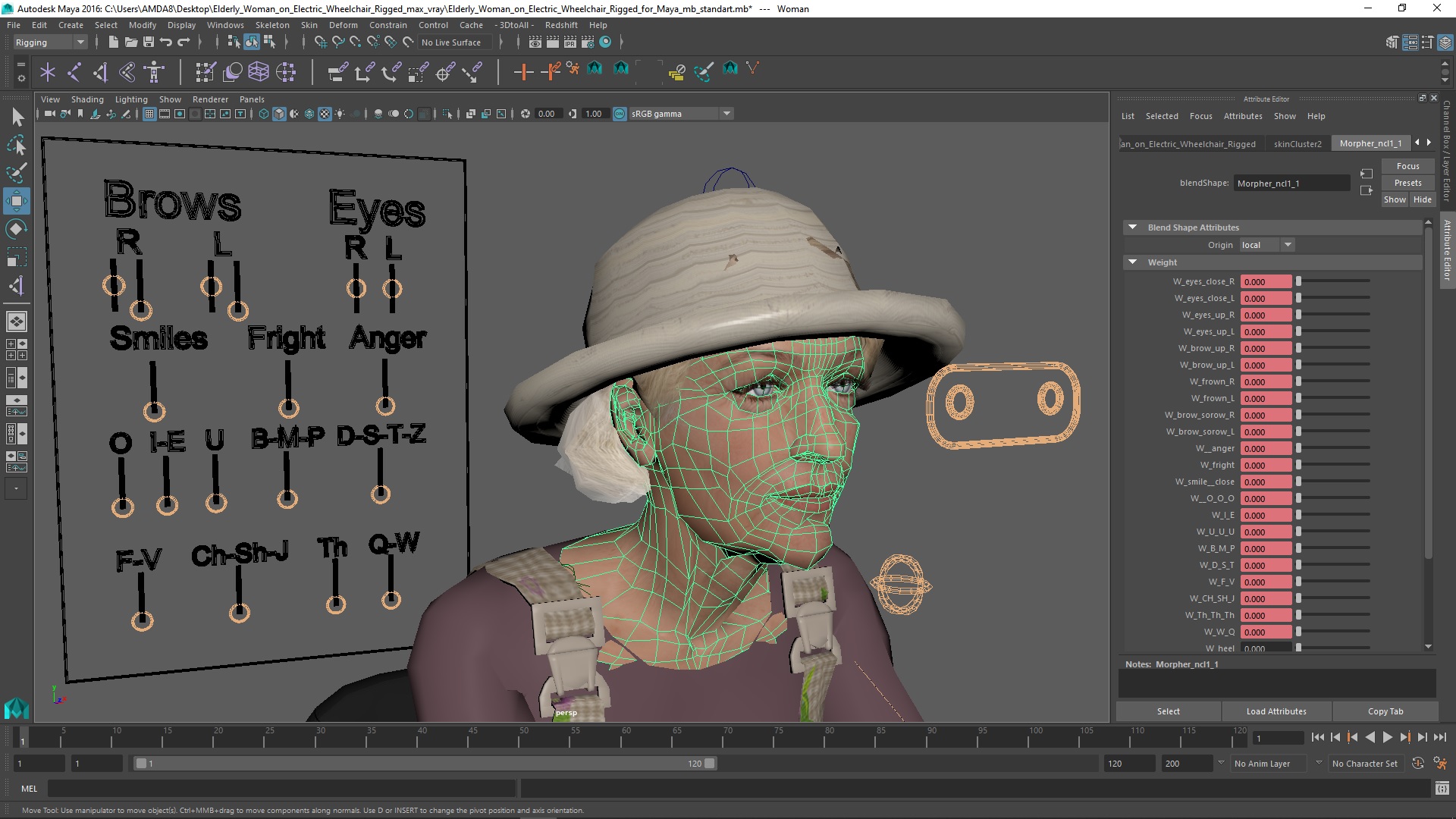Viewport: 1456px width, 819px height.
Task: Toggle Snap to curves
Action: point(337,42)
